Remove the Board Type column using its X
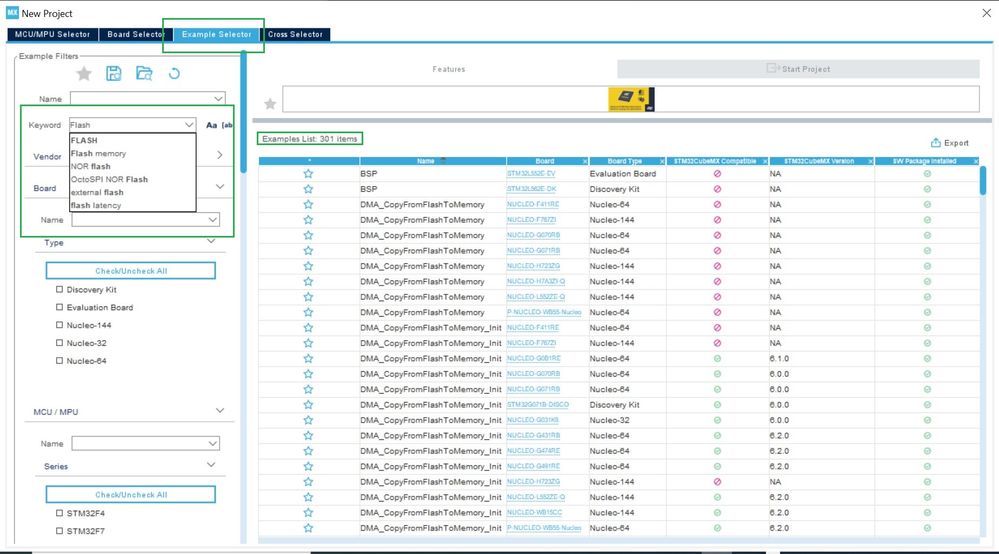 662,161
